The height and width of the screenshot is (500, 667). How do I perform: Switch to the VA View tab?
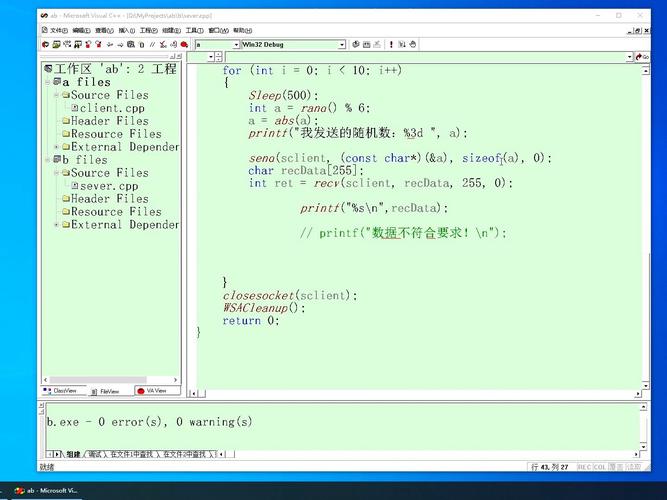point(152,391)
